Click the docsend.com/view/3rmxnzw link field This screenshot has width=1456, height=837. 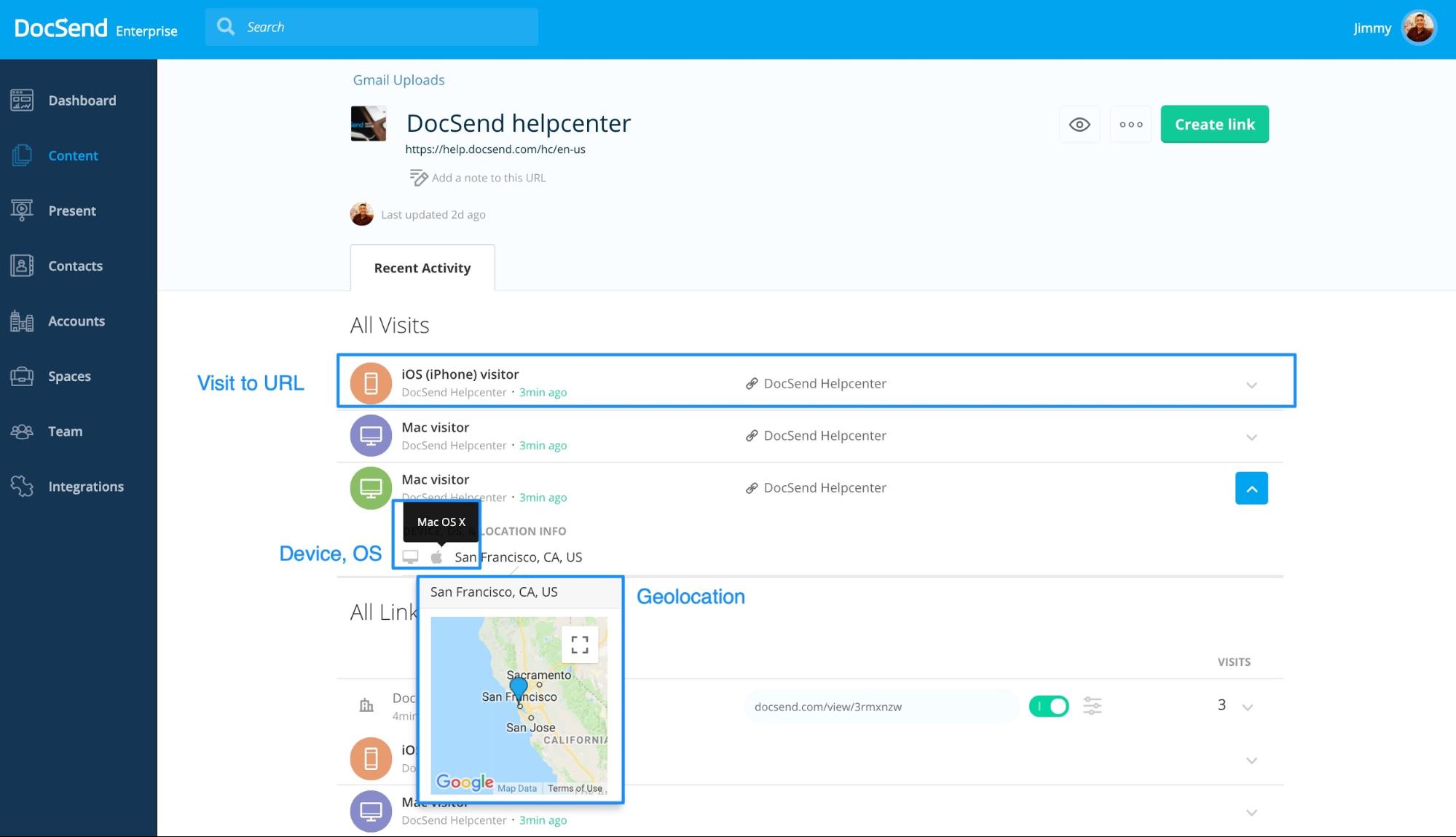(881, 707)
